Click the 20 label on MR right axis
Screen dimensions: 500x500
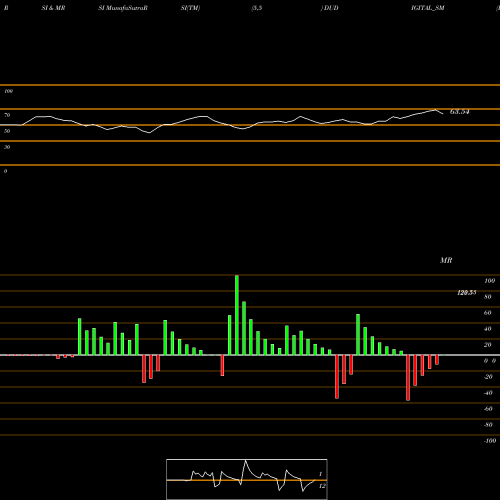point(488,345)
